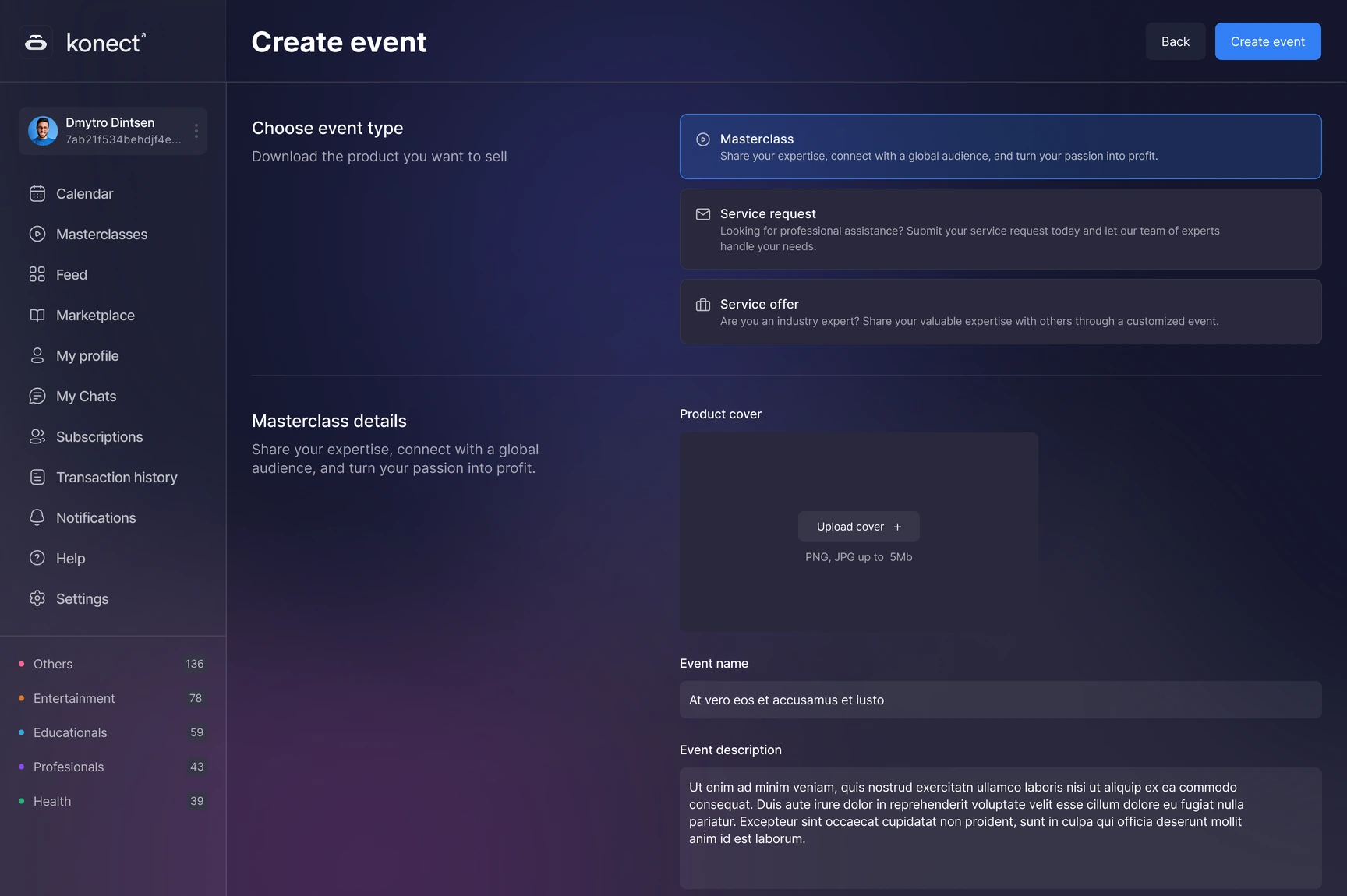Select the Feed grid icon
This screenshot has width=1347, height=896.
(37, 274)
